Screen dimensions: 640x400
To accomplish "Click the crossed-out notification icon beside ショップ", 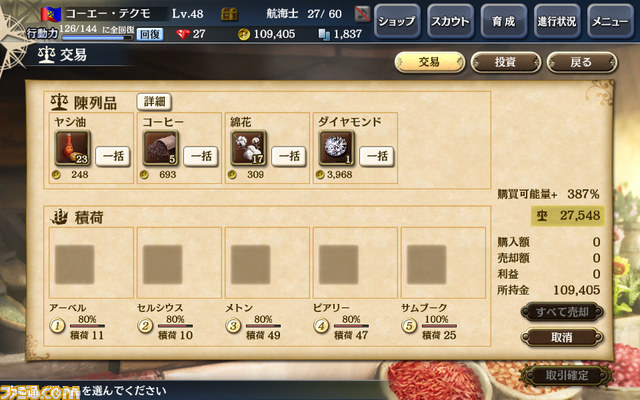I will (x=362, y=14).
